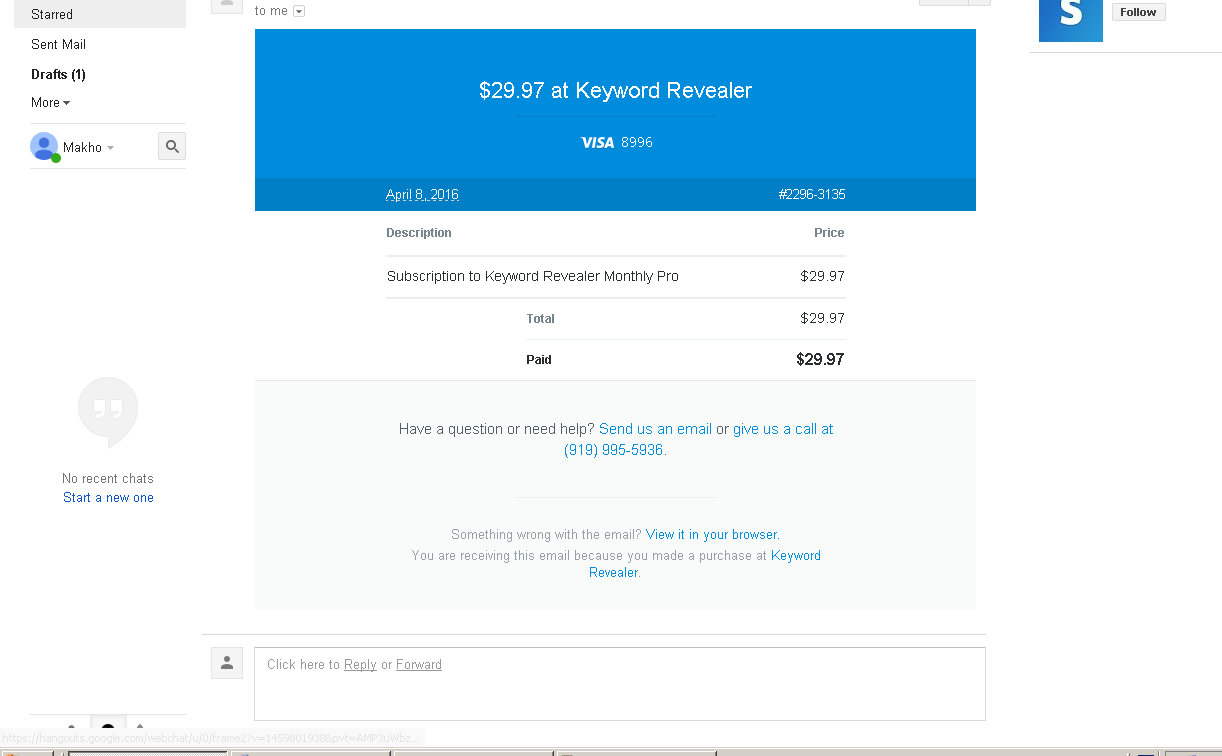Click the (919) 995-5936 phone number
The image size is (1222, 756).
(x=613, y=450)
